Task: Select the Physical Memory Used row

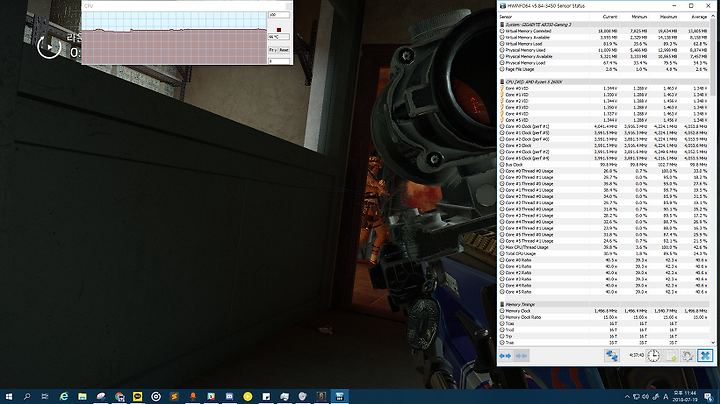Action: click(604, 50)
